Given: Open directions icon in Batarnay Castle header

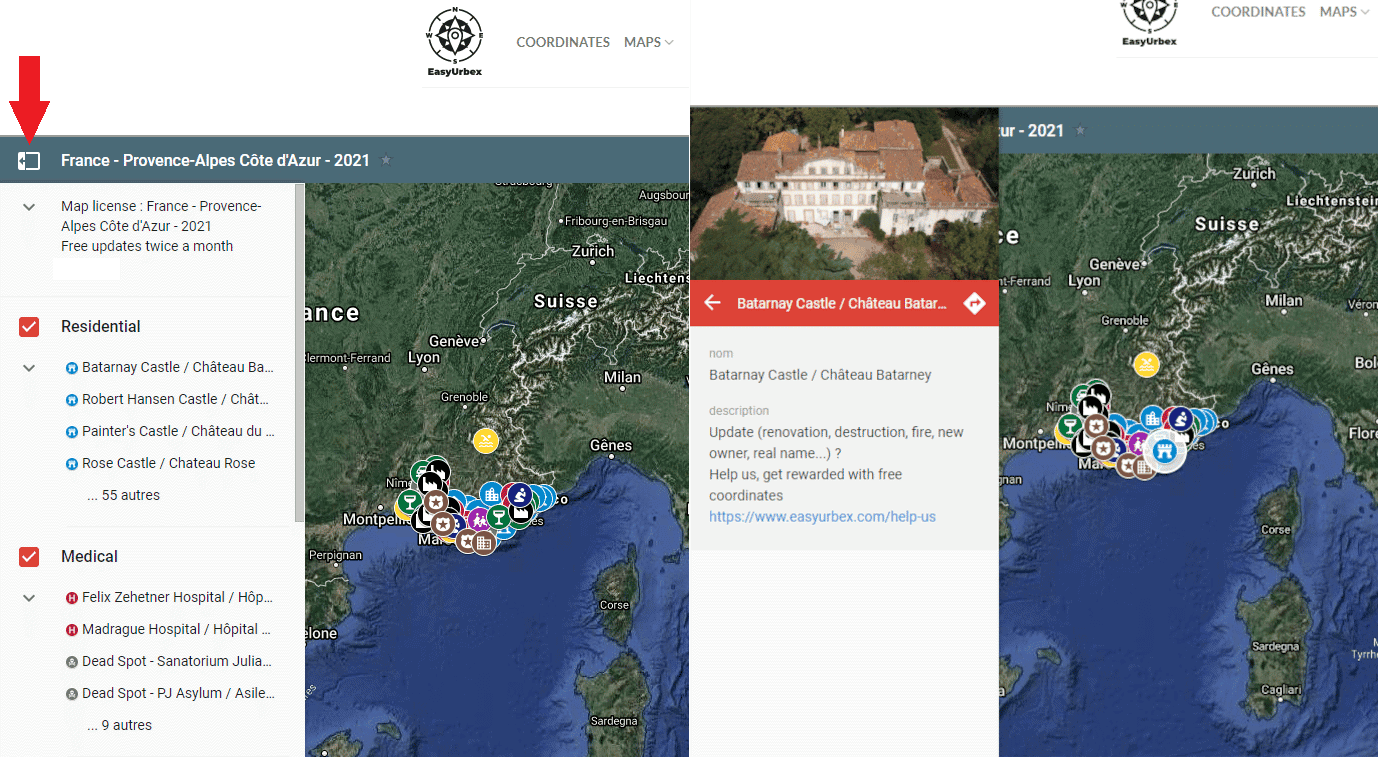Looking at the screenshot, I should pos(974,303).
